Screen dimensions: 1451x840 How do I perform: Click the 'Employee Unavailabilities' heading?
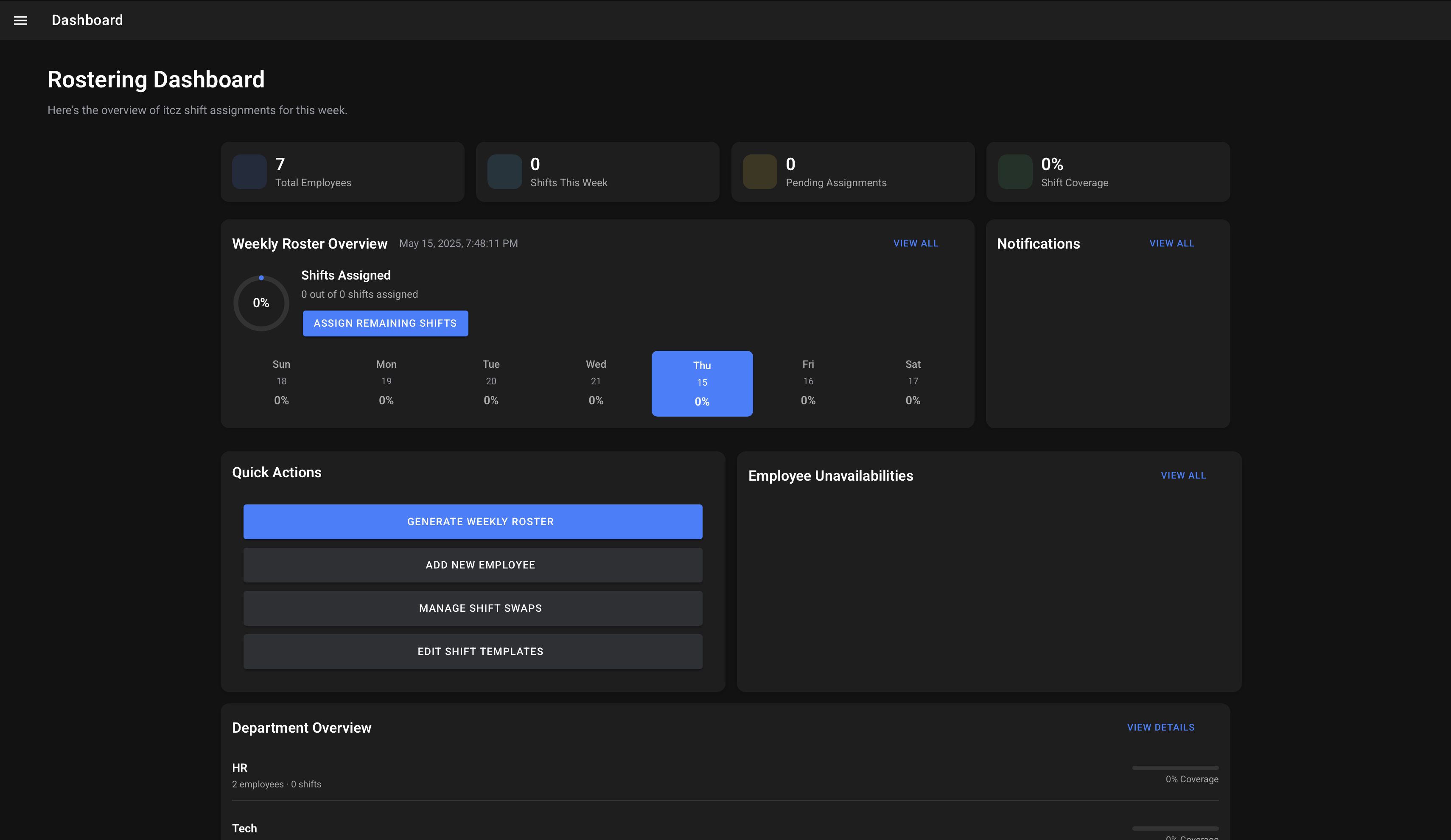pos(831,476)
